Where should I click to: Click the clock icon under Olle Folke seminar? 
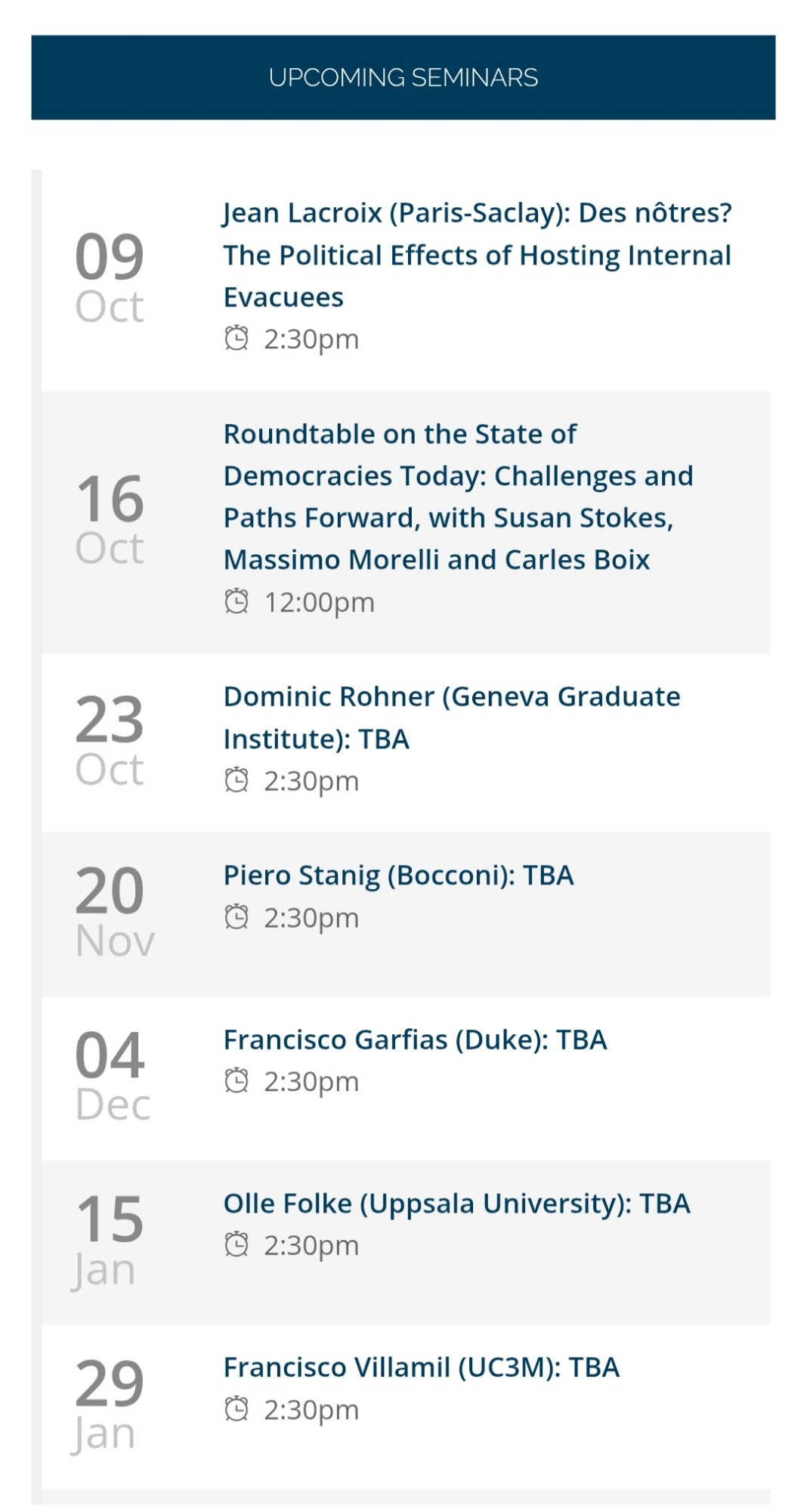click(237, 1244)
